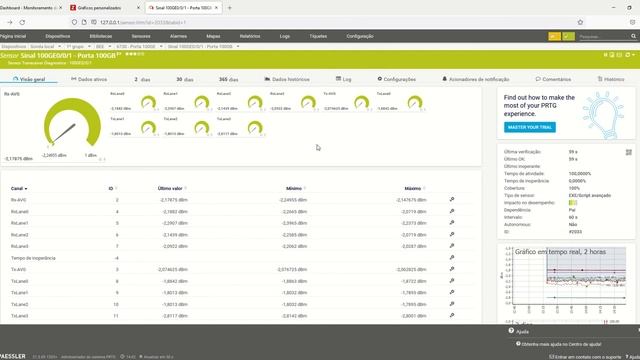Image resolution: width=640 pixels, height=360 pixels.
Task: Sort table by the Canal column
Action: 19,189
